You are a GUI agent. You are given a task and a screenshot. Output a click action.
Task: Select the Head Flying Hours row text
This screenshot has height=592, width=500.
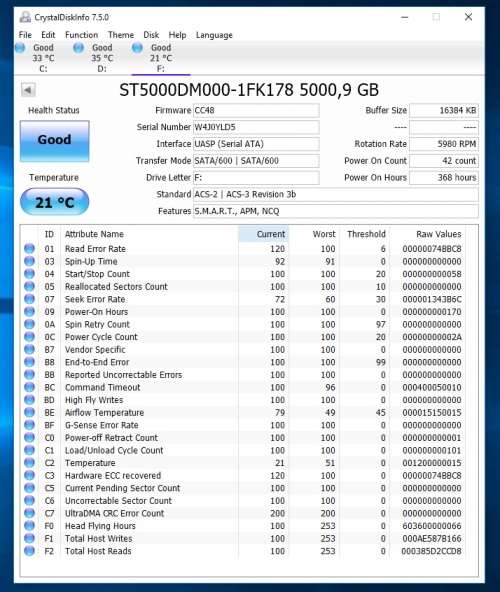[100, 526]
